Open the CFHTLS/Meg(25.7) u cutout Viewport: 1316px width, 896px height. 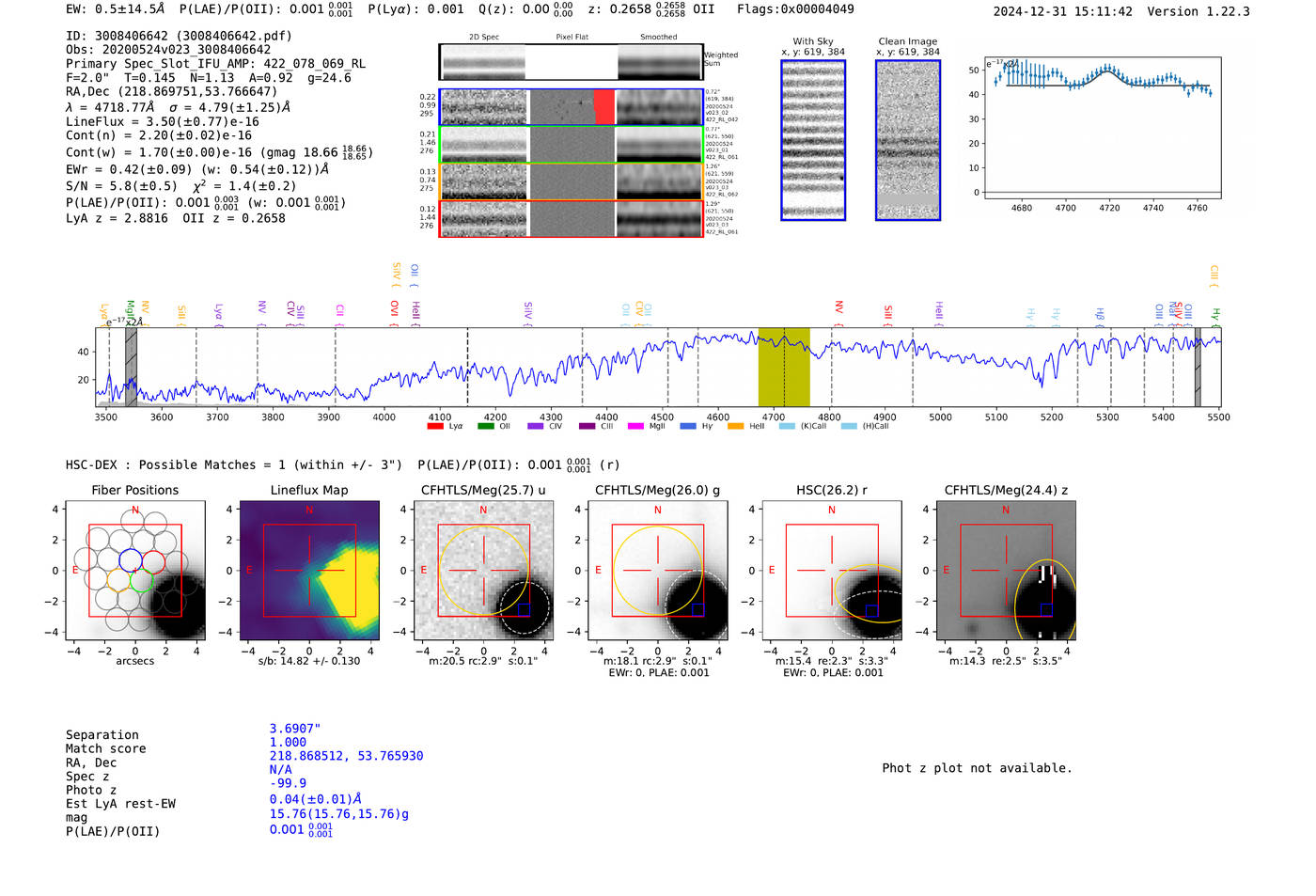[483, 571]
